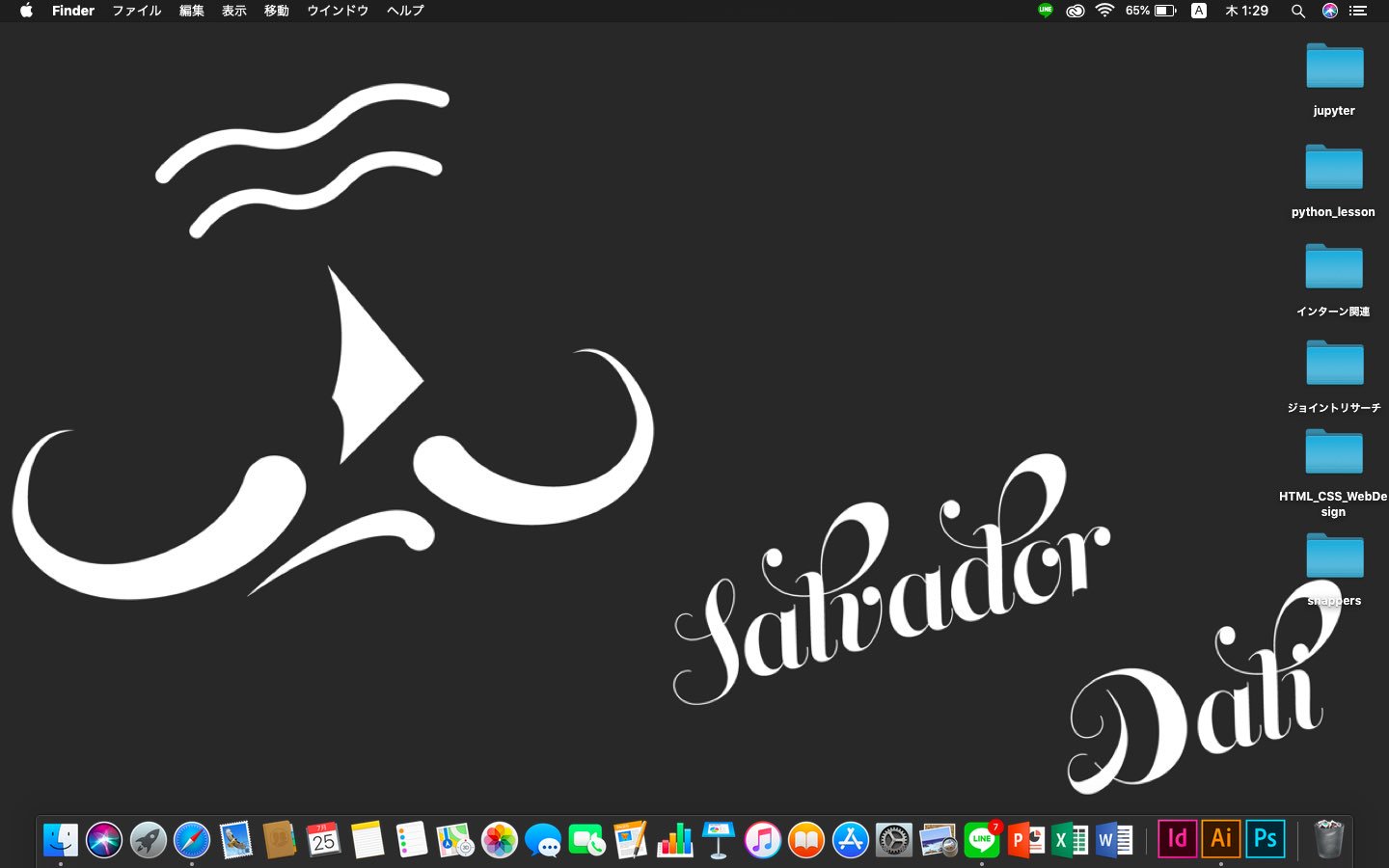Open the Pages document app
This screenshot has height=868, width=1389.
(631, 840)
